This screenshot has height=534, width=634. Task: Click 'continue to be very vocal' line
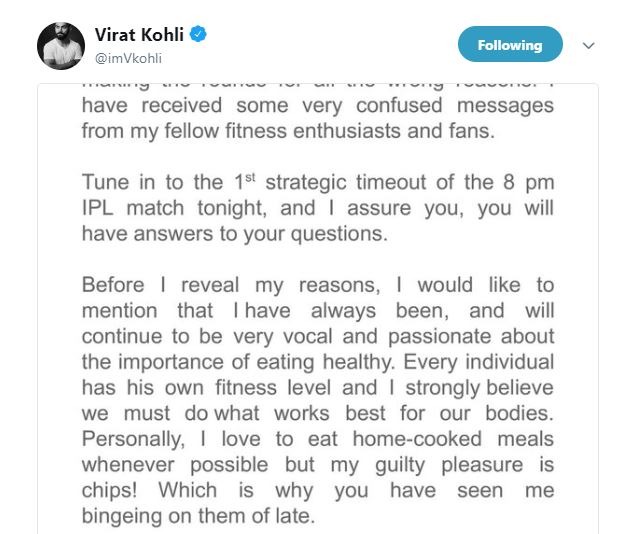tap(318, 336)
